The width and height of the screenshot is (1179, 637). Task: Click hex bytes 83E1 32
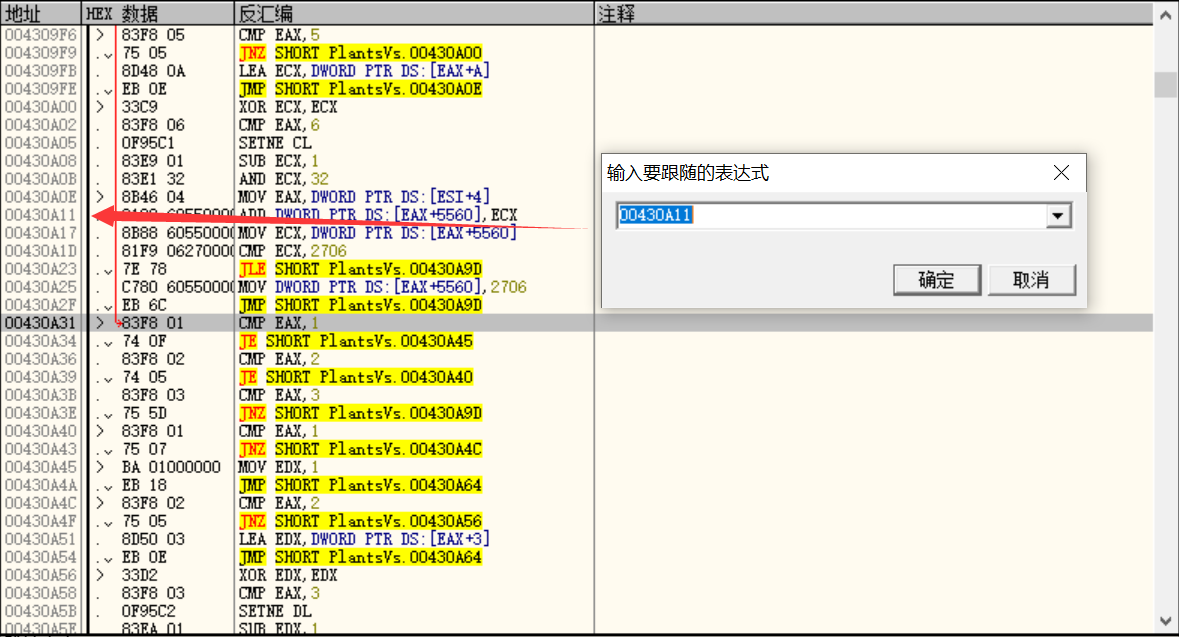pos(153,179)
